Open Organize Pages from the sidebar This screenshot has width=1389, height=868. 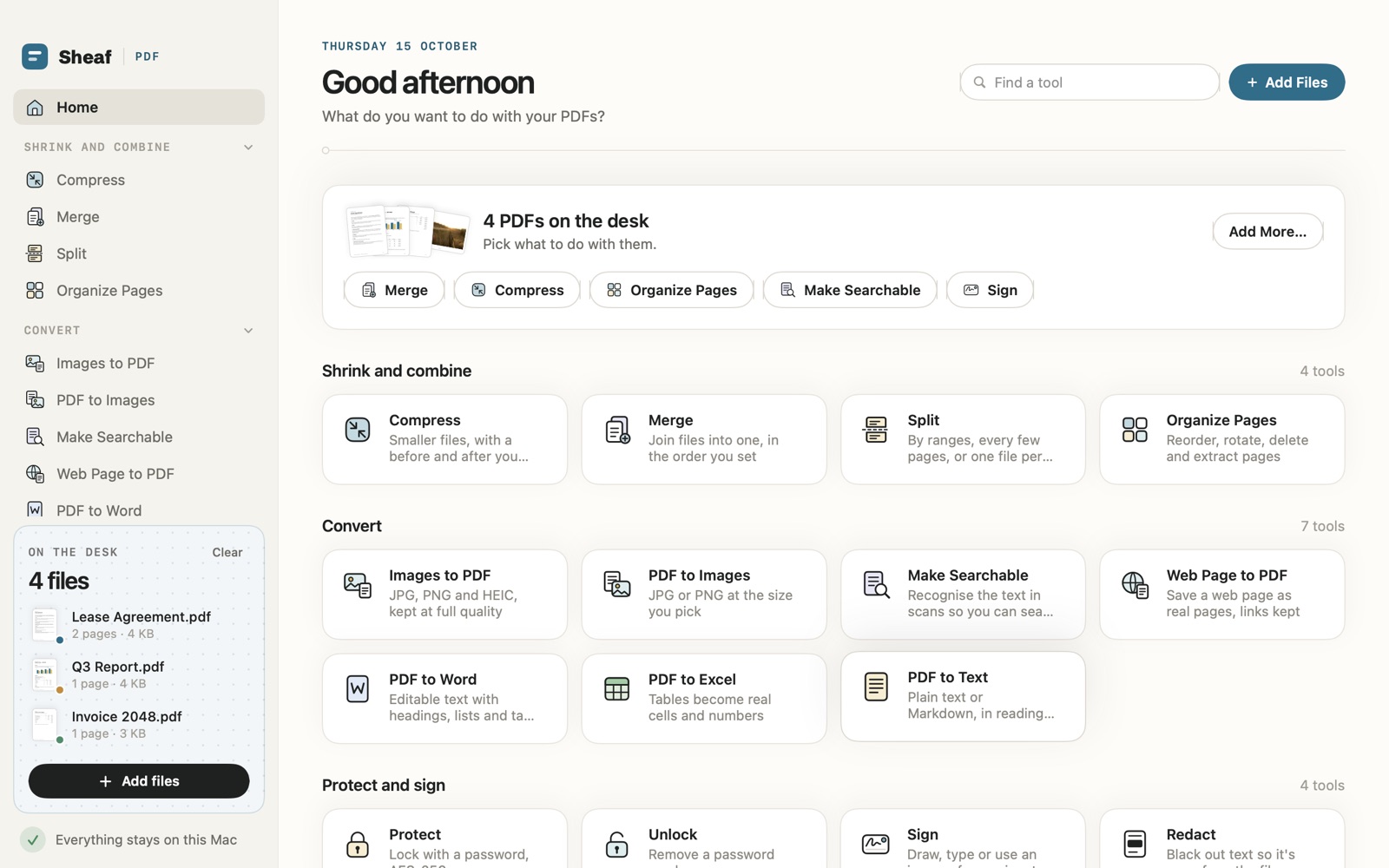pyautogui.click(x=139, y=291)
